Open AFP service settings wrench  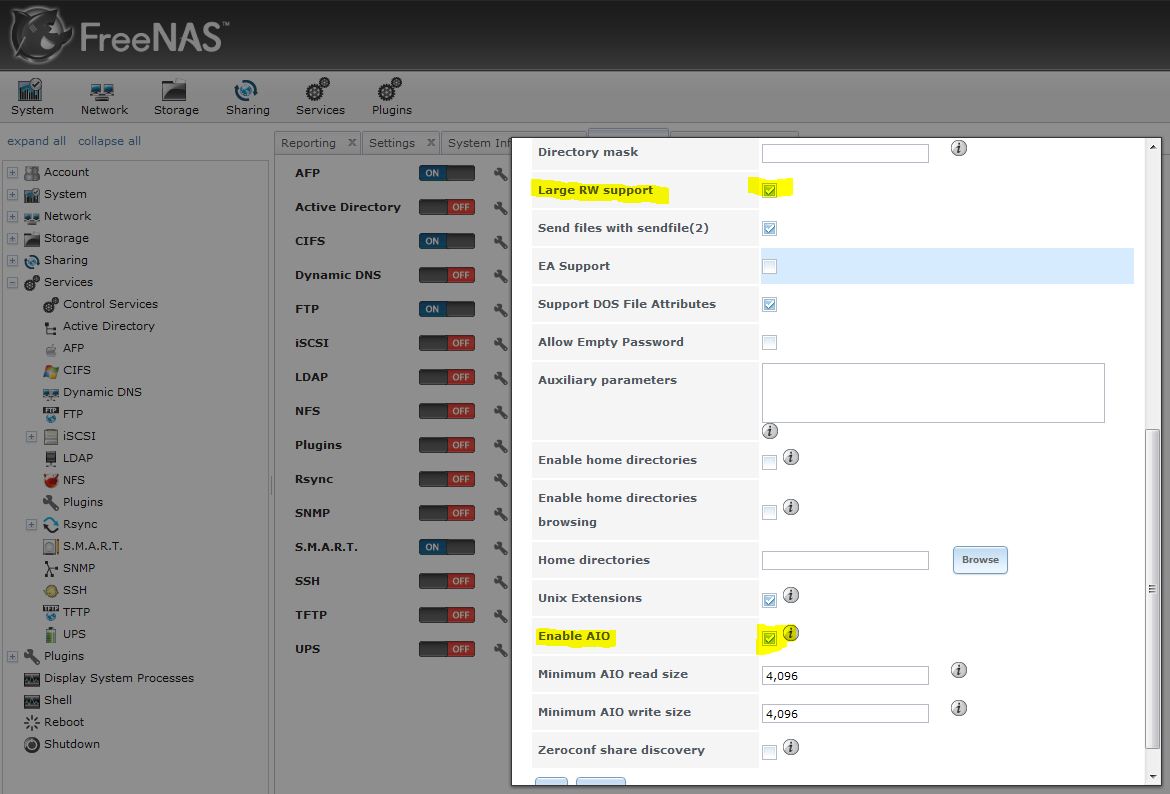tap(500, 174)
